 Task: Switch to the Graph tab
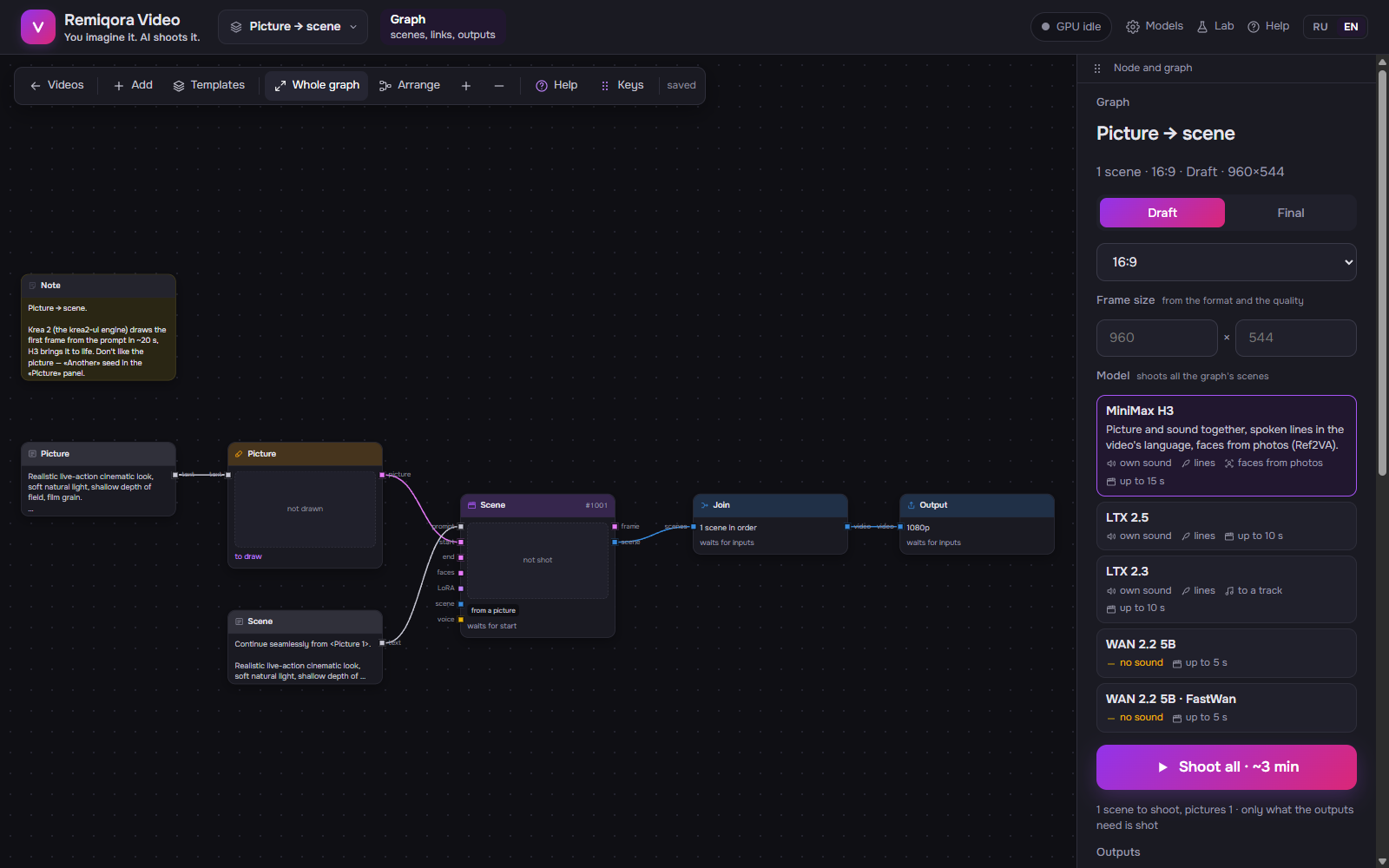[443, 27]
